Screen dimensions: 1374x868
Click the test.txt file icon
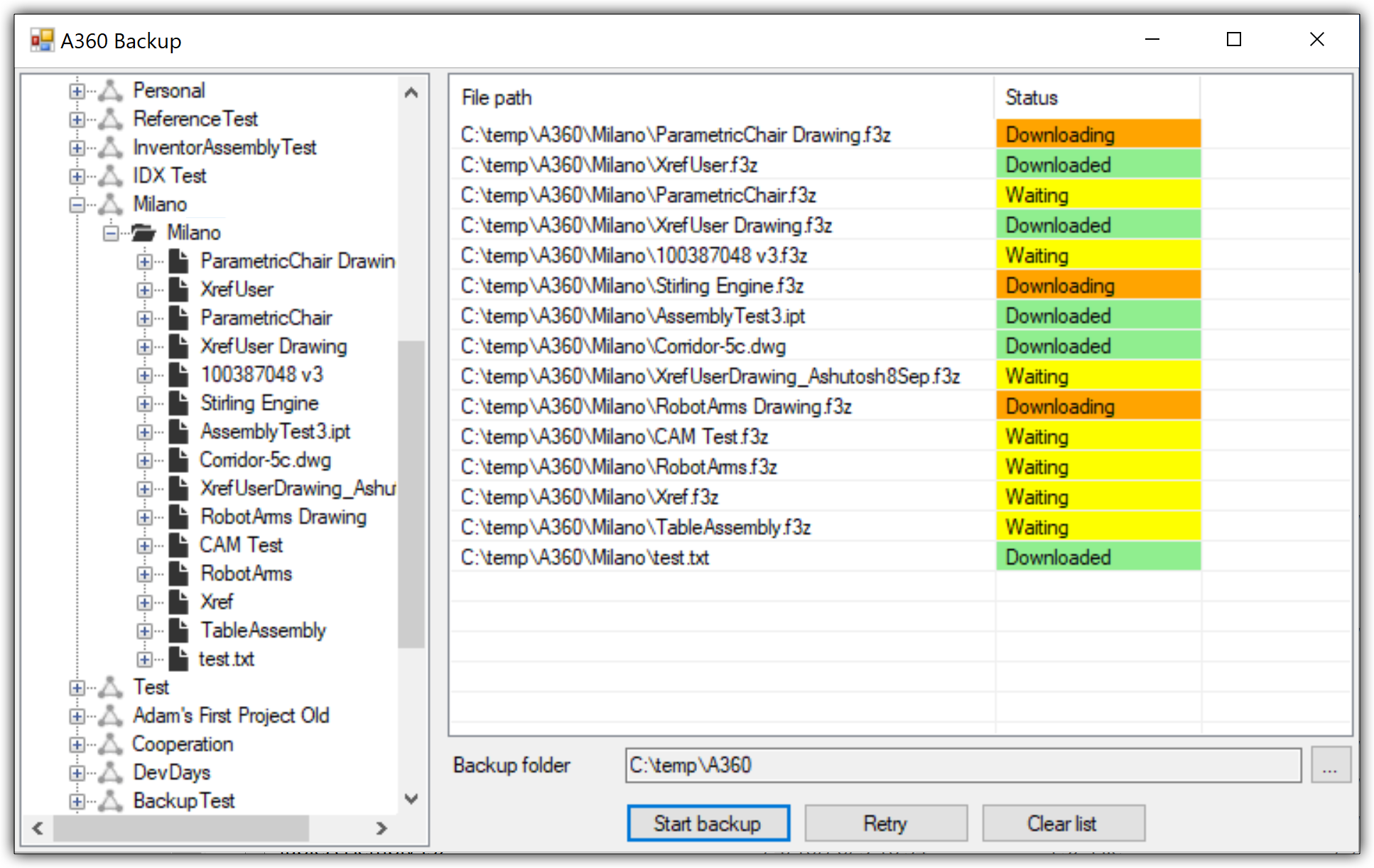click(179, 658)
